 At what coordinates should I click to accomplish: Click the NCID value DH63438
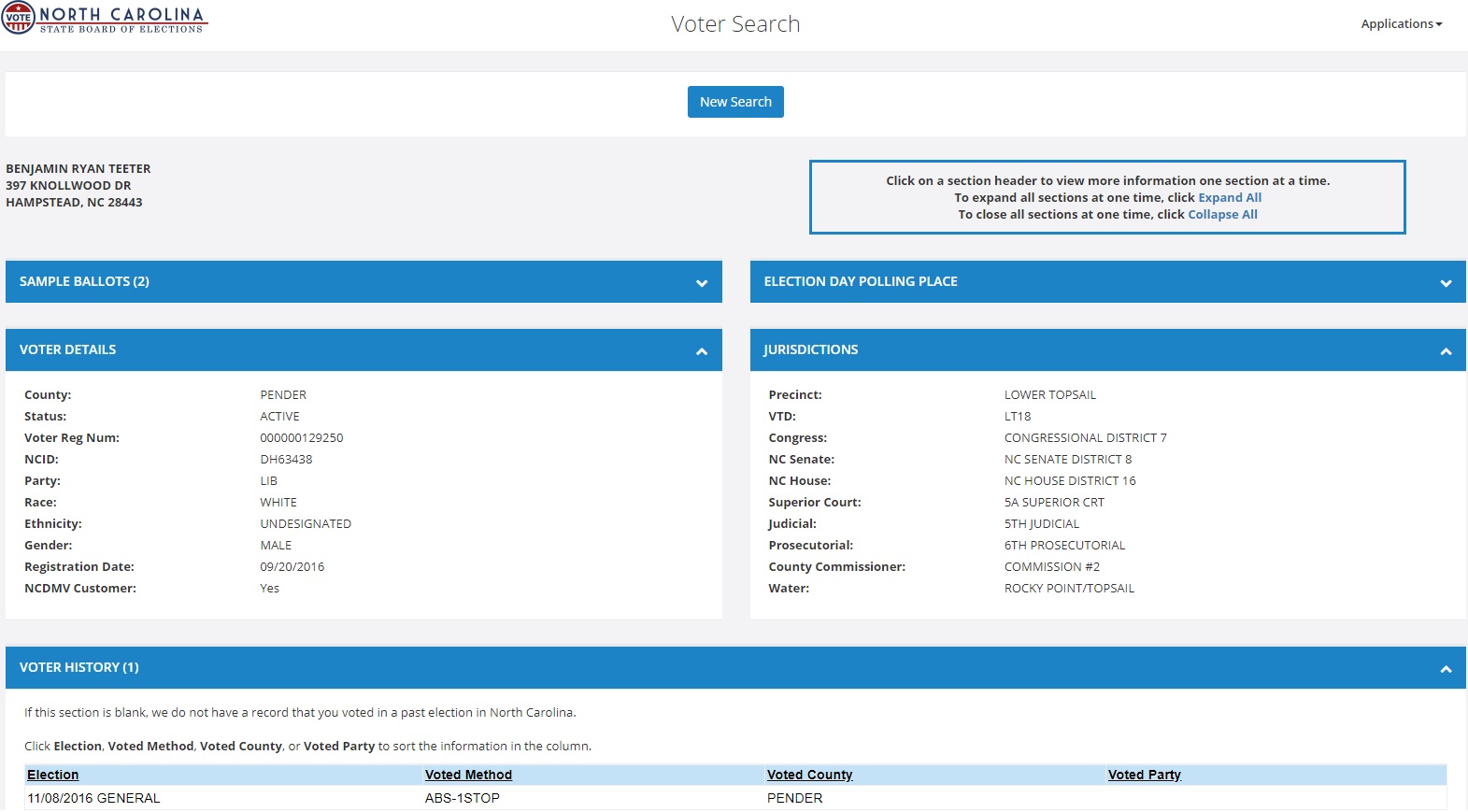[x=286, y=460]
